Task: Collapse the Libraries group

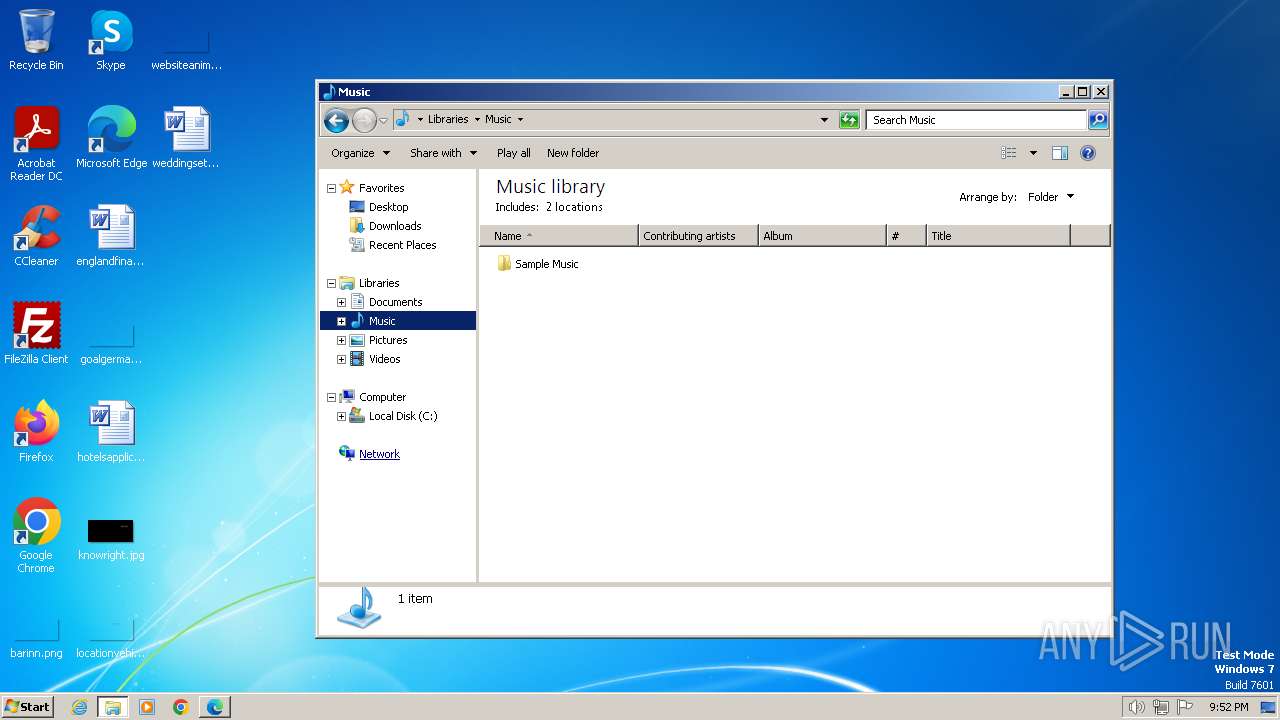Action: (x=331, y=283)
